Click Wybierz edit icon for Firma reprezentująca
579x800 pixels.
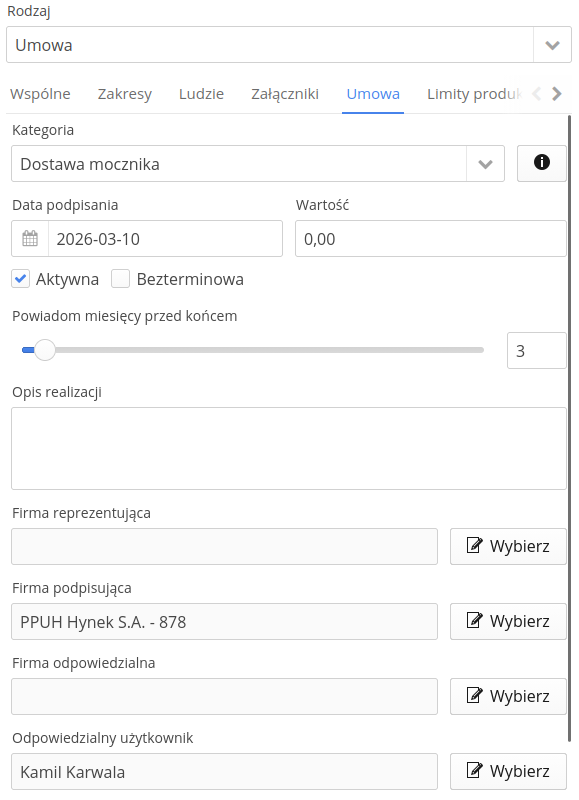click(474, 545)
